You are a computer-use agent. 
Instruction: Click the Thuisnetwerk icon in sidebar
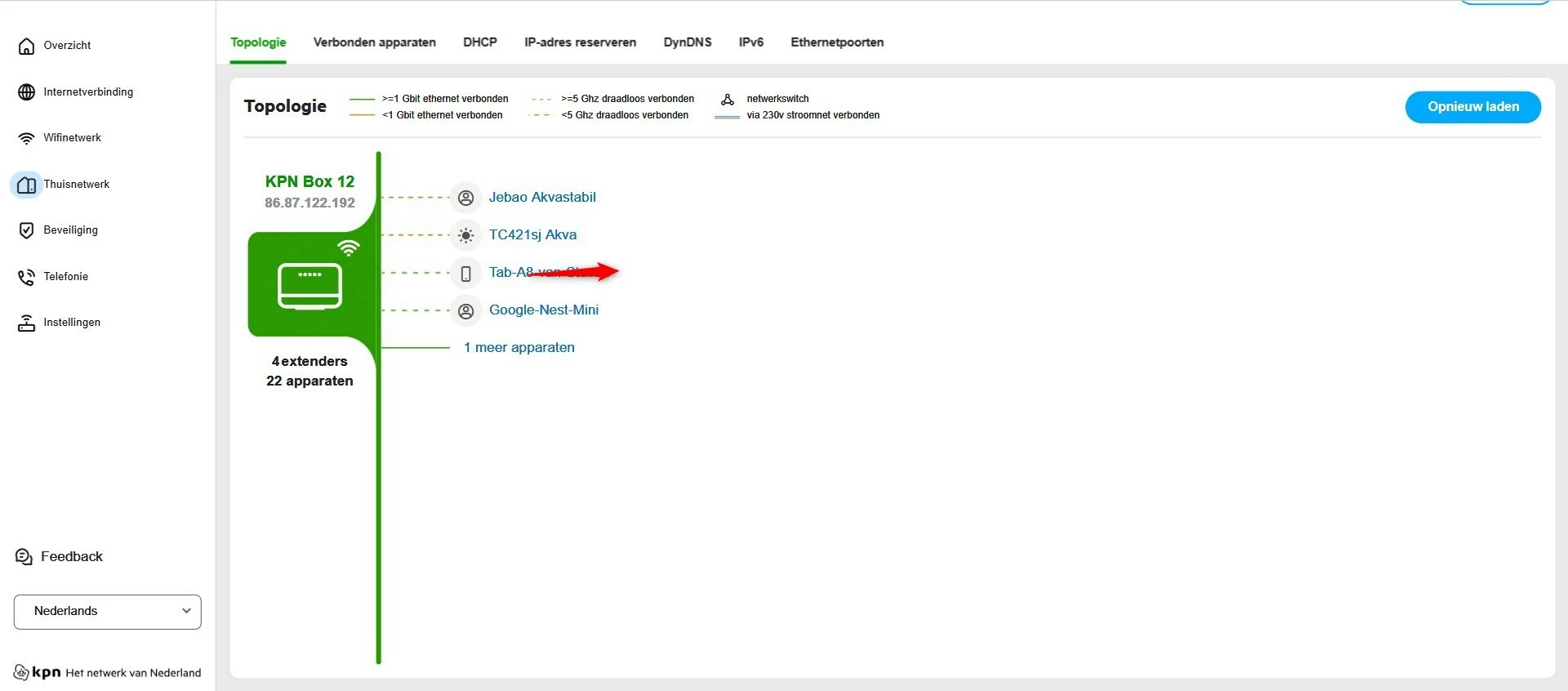tap(26, 185)
